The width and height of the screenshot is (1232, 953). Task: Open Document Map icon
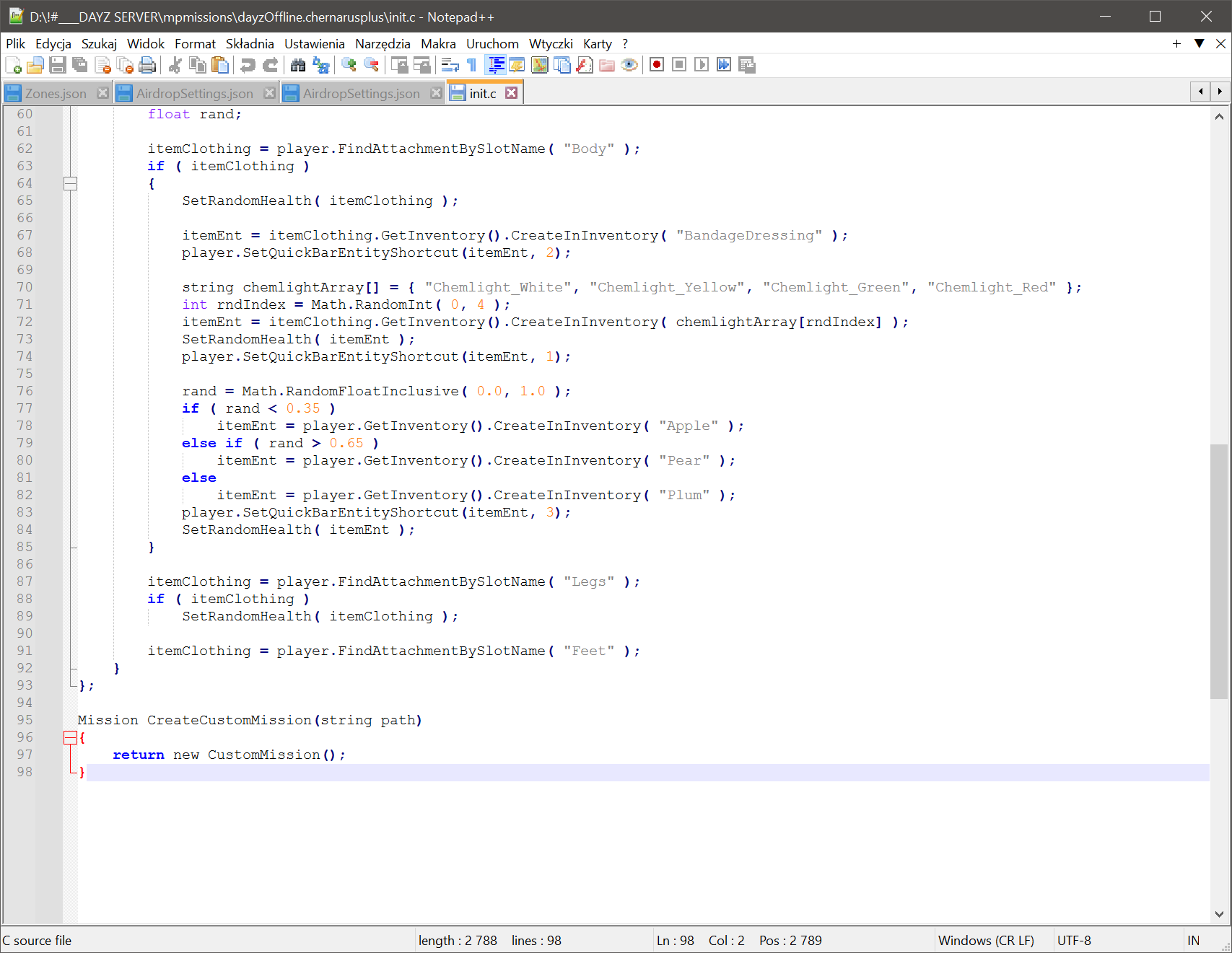pyautogui.click(x=539, y=65)
